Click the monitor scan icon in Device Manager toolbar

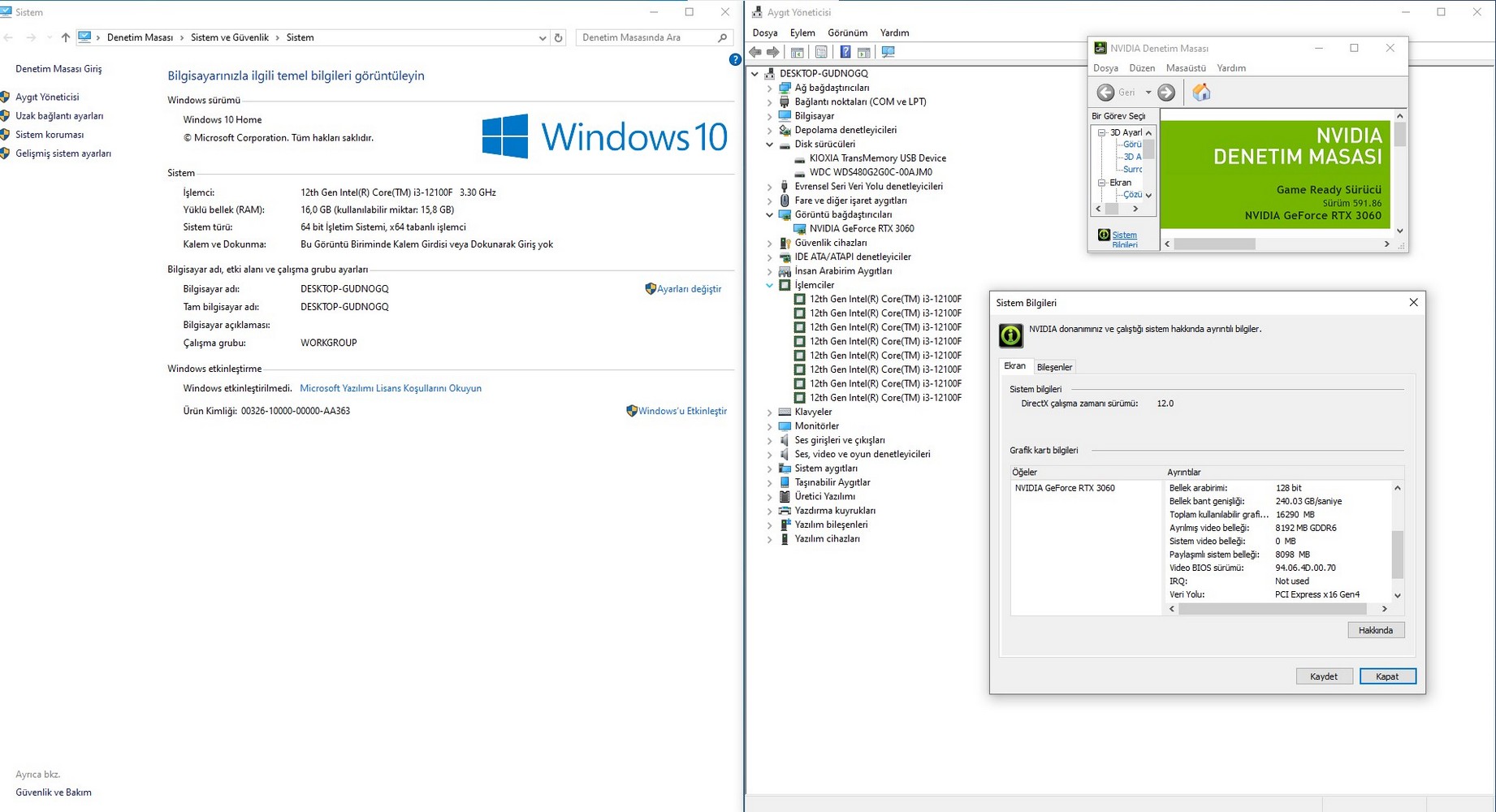pyautogui.click(x=888, y=52)
